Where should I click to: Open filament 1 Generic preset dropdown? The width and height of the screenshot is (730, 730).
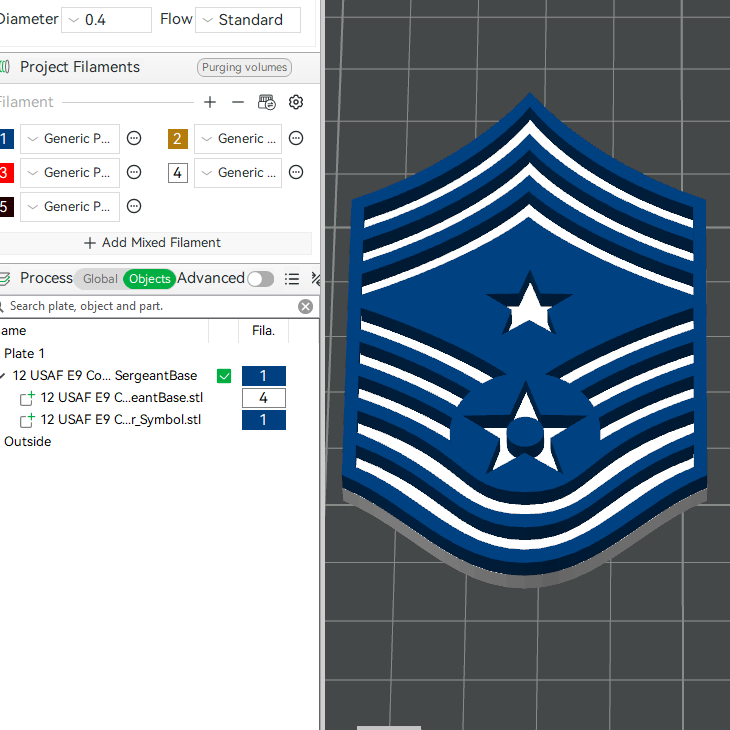coord(70,139)
